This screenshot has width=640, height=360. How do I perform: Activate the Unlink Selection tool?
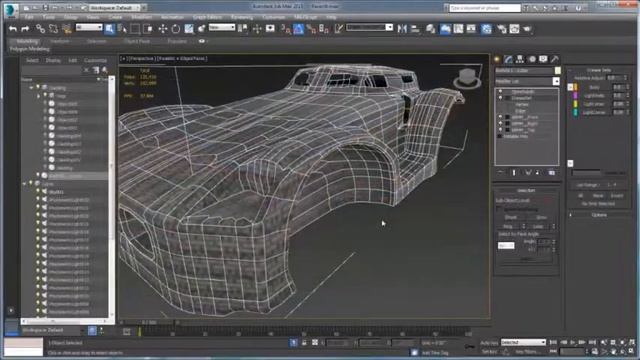pos(53,29)
